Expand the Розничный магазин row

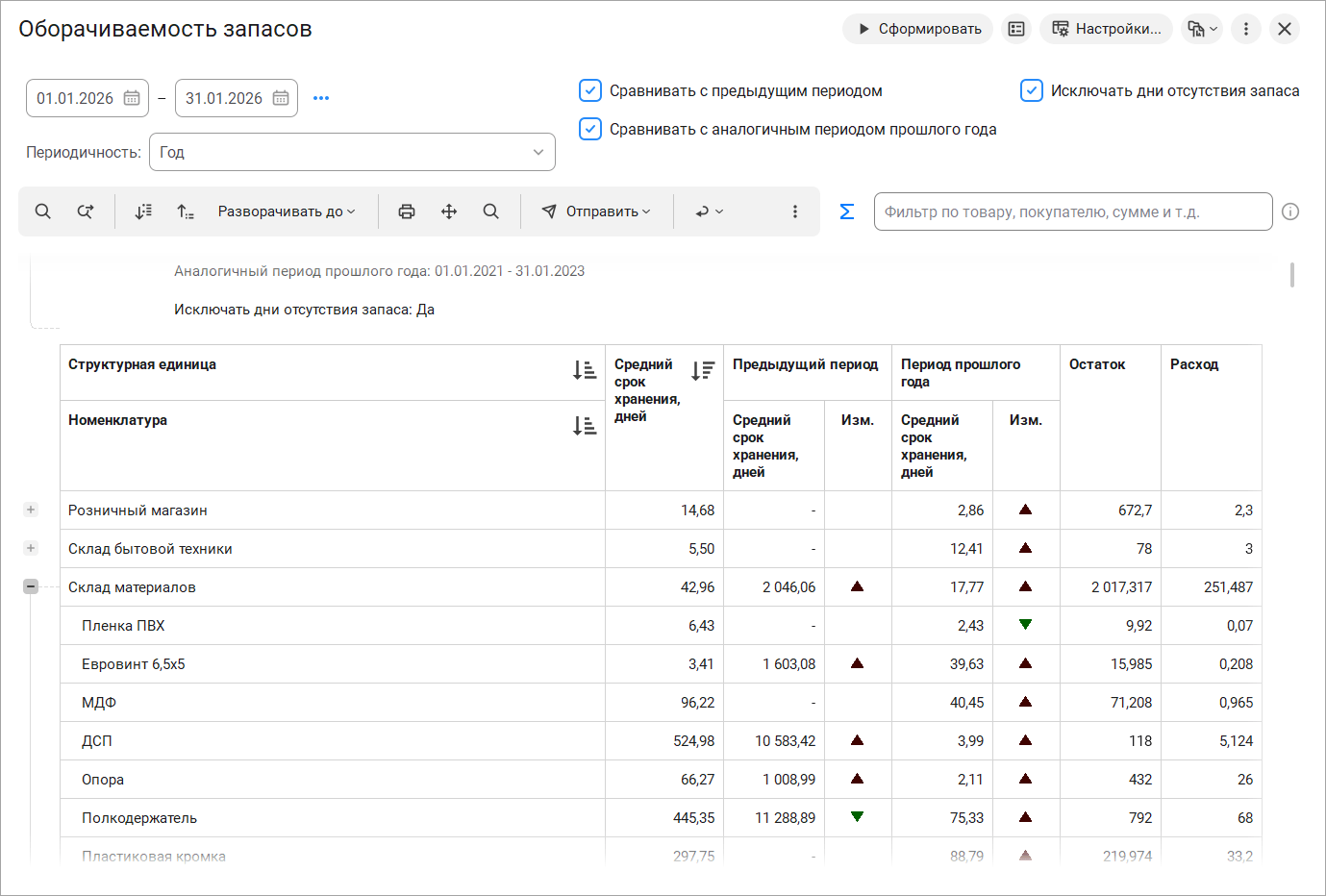[31, 510]
